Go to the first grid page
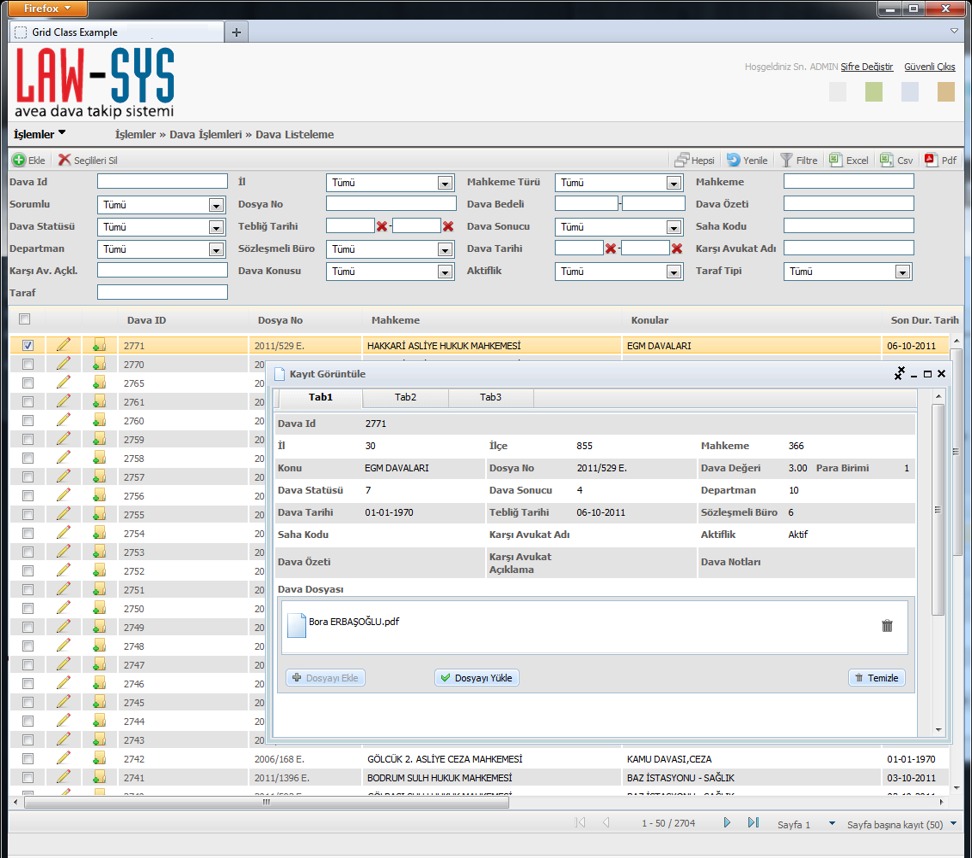 [x=580, y=823]
